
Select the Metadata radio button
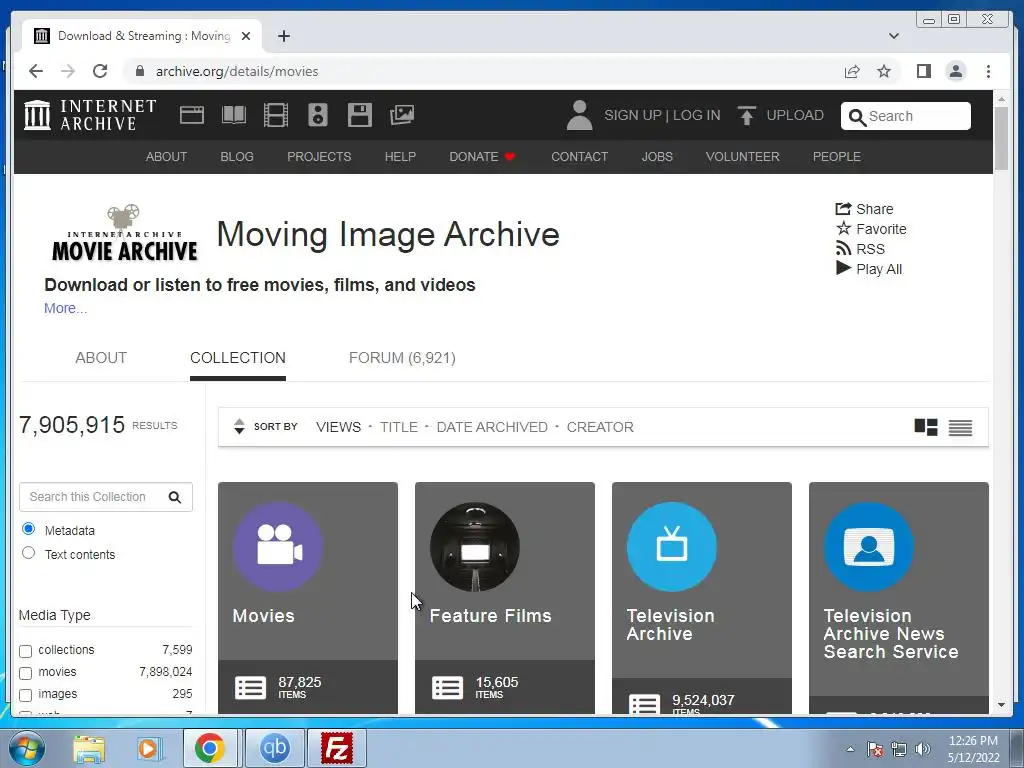tap(28, 528)
